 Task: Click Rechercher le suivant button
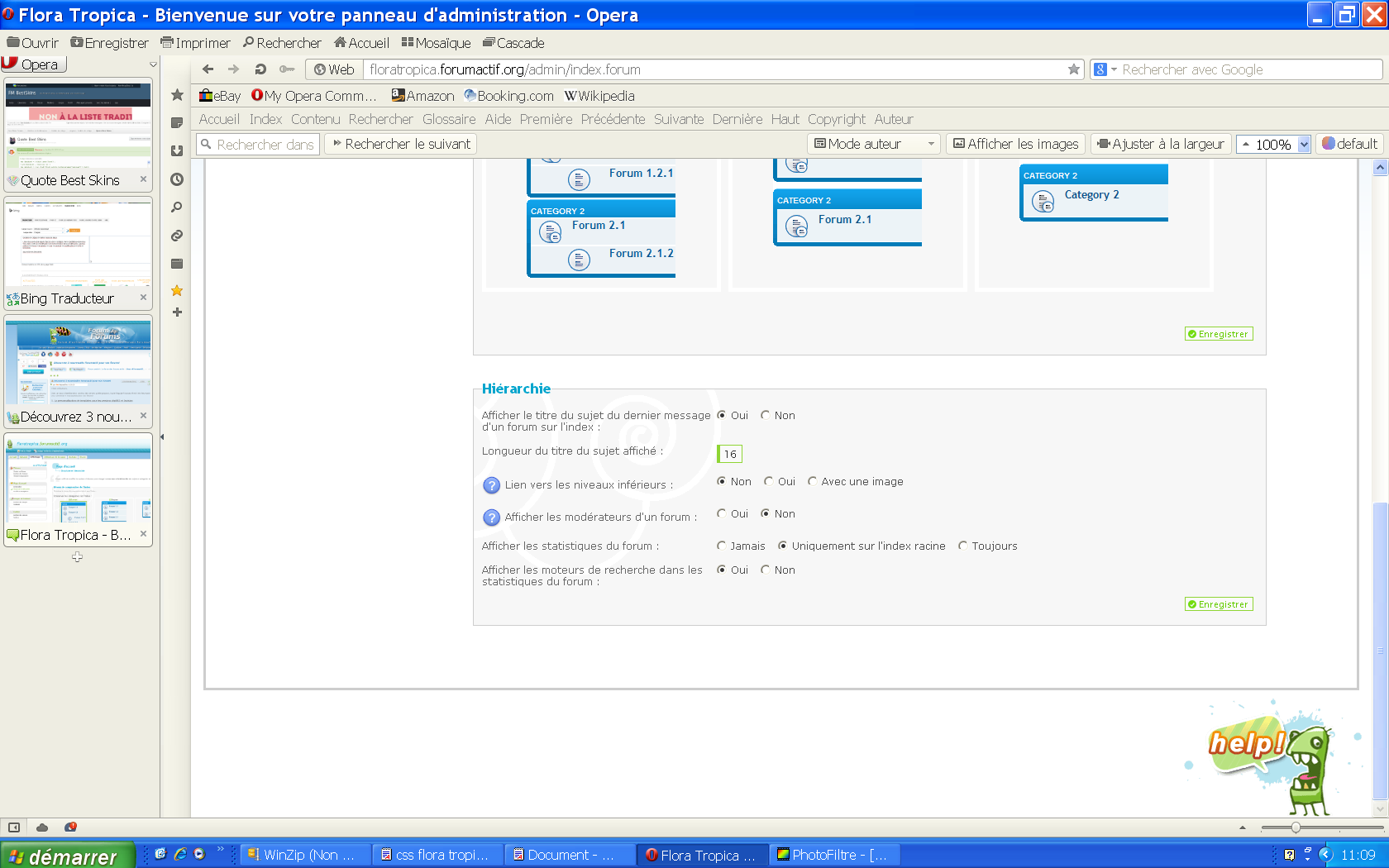coord(401,144)
